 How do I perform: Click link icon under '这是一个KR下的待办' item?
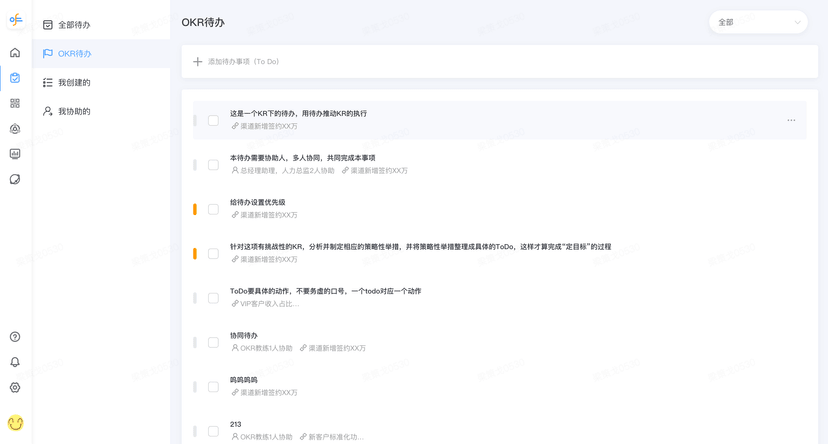point(235,126)
